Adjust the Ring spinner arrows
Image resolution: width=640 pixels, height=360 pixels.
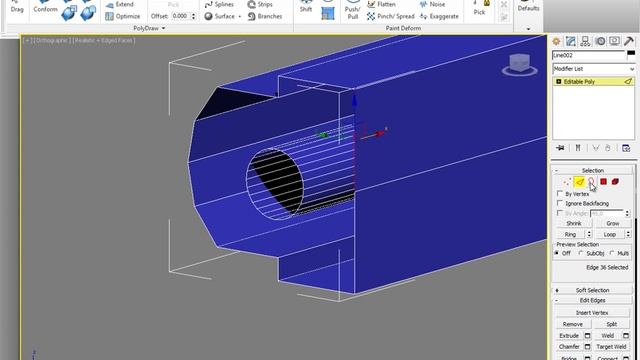click(589, 234)
